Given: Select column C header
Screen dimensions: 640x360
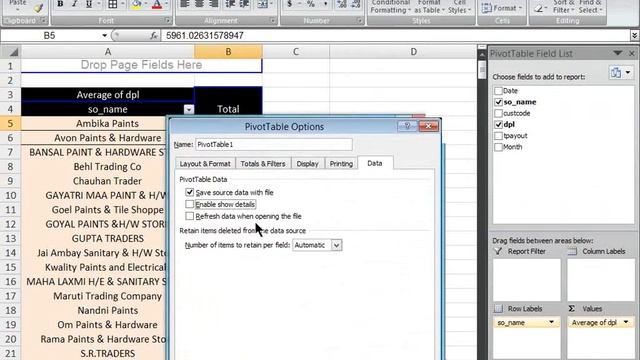Looking at the screenshot, I should click(x=296, y=52).
